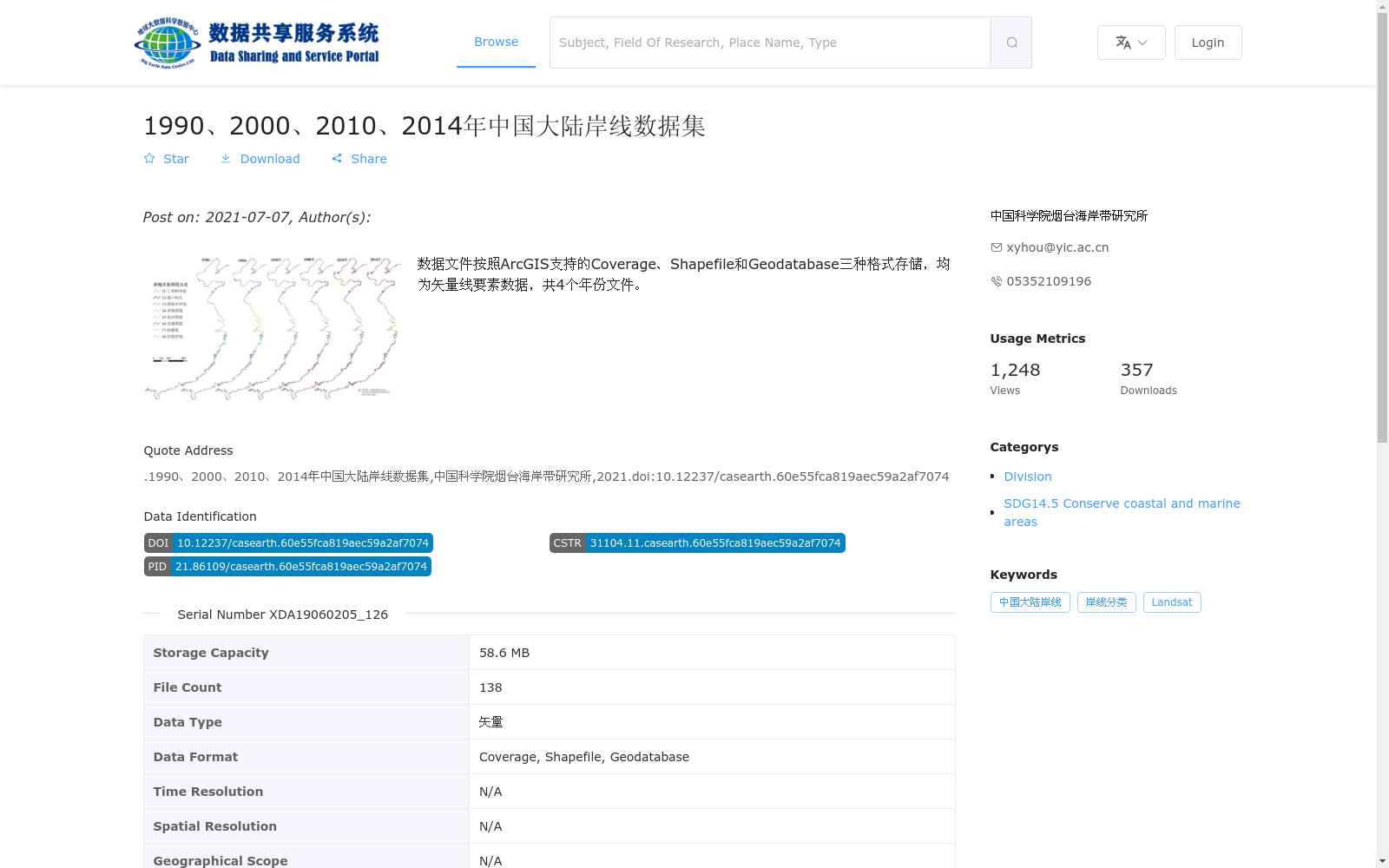Click the scrollbar up arrow
Image resolution: width=1389 pixels, height=868 pixels.
[1382, 6]
